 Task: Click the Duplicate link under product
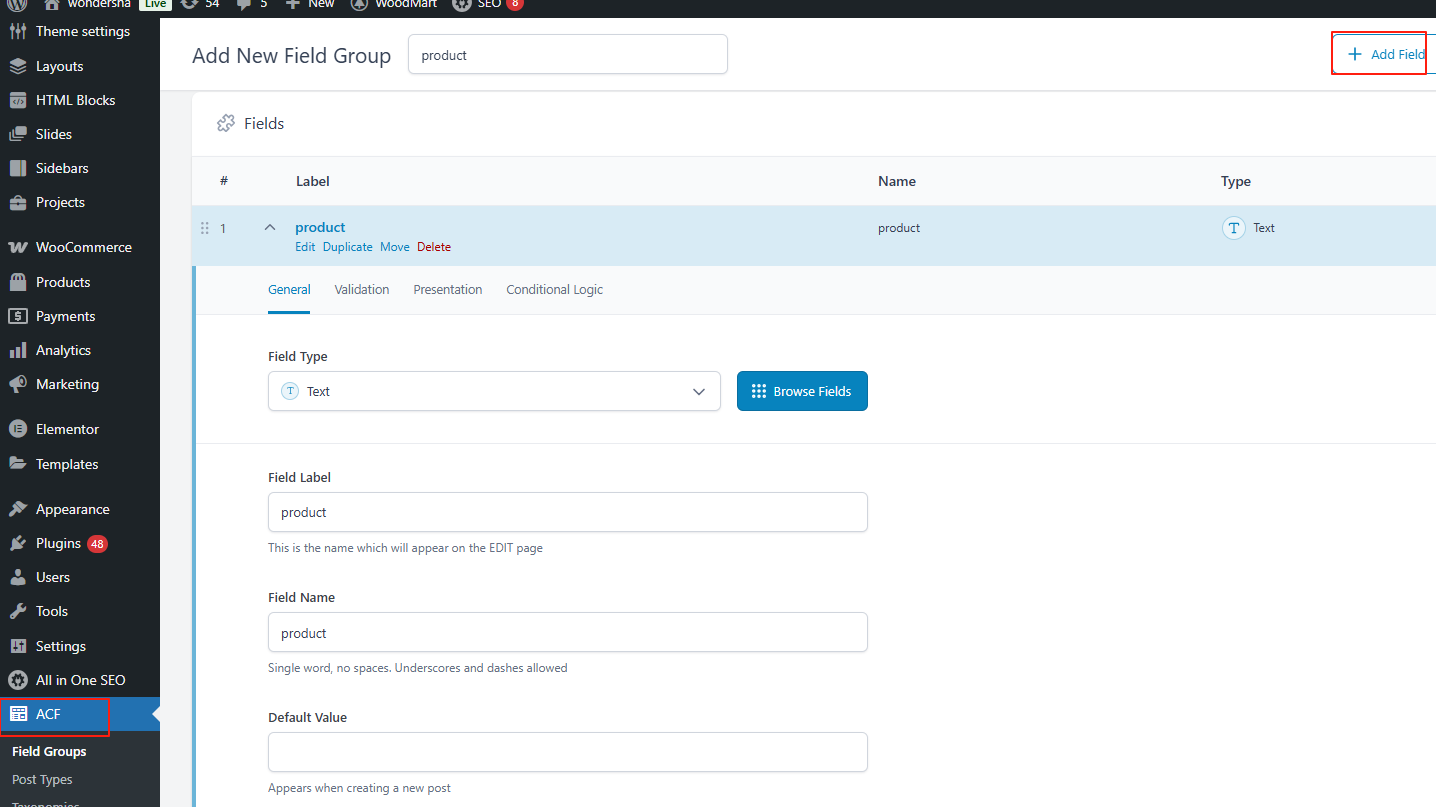click(x=347, y=247)
